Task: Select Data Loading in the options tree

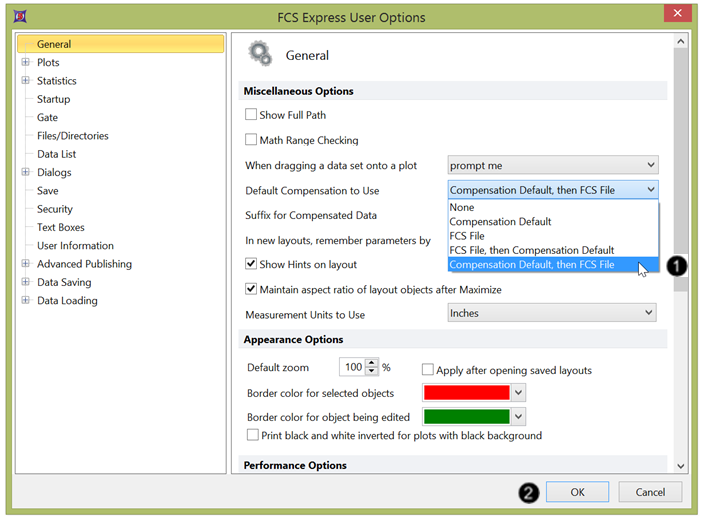Action: coord(68,301)
